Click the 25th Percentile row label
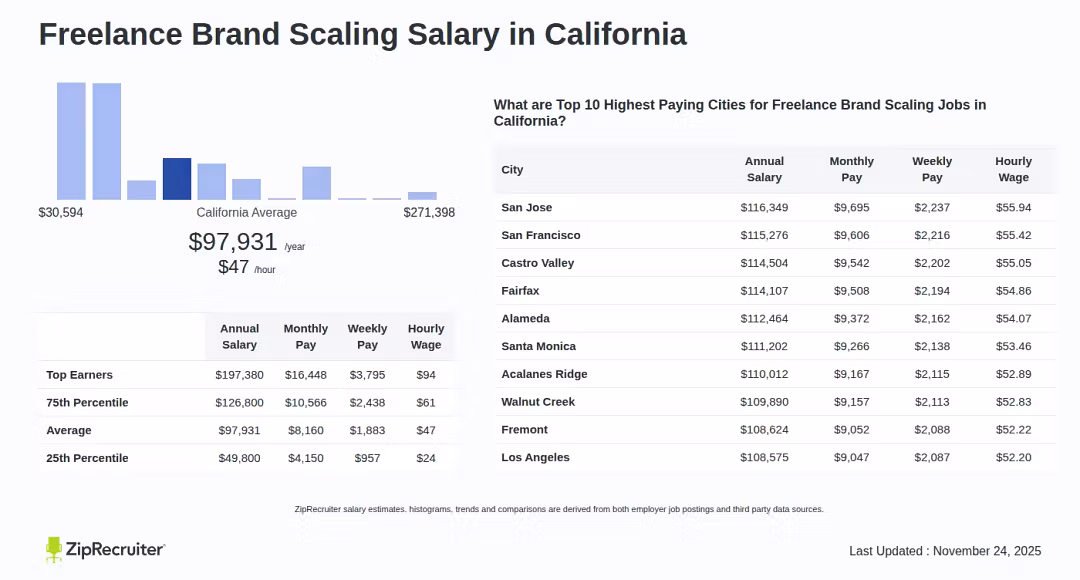 click(88, 458)
